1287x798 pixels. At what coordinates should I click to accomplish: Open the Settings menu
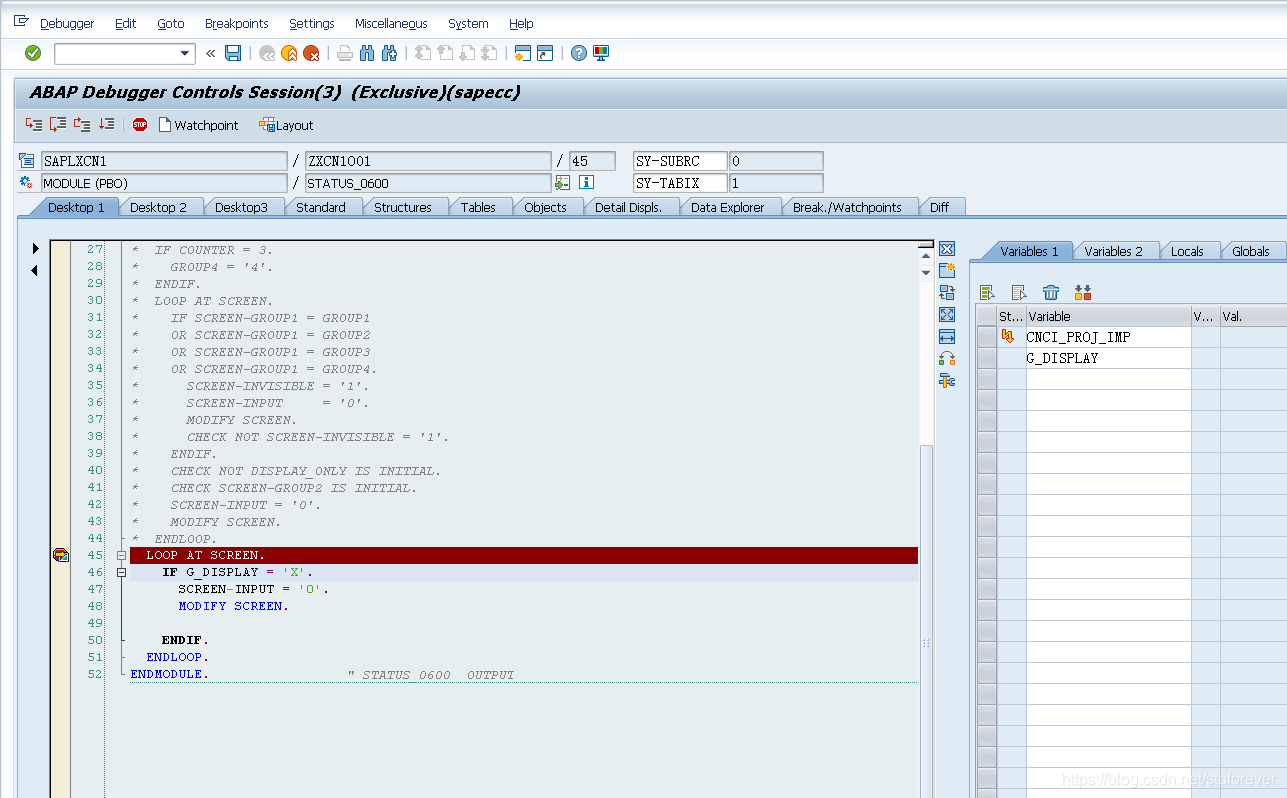pyautogui.click(x=312, y=23)
